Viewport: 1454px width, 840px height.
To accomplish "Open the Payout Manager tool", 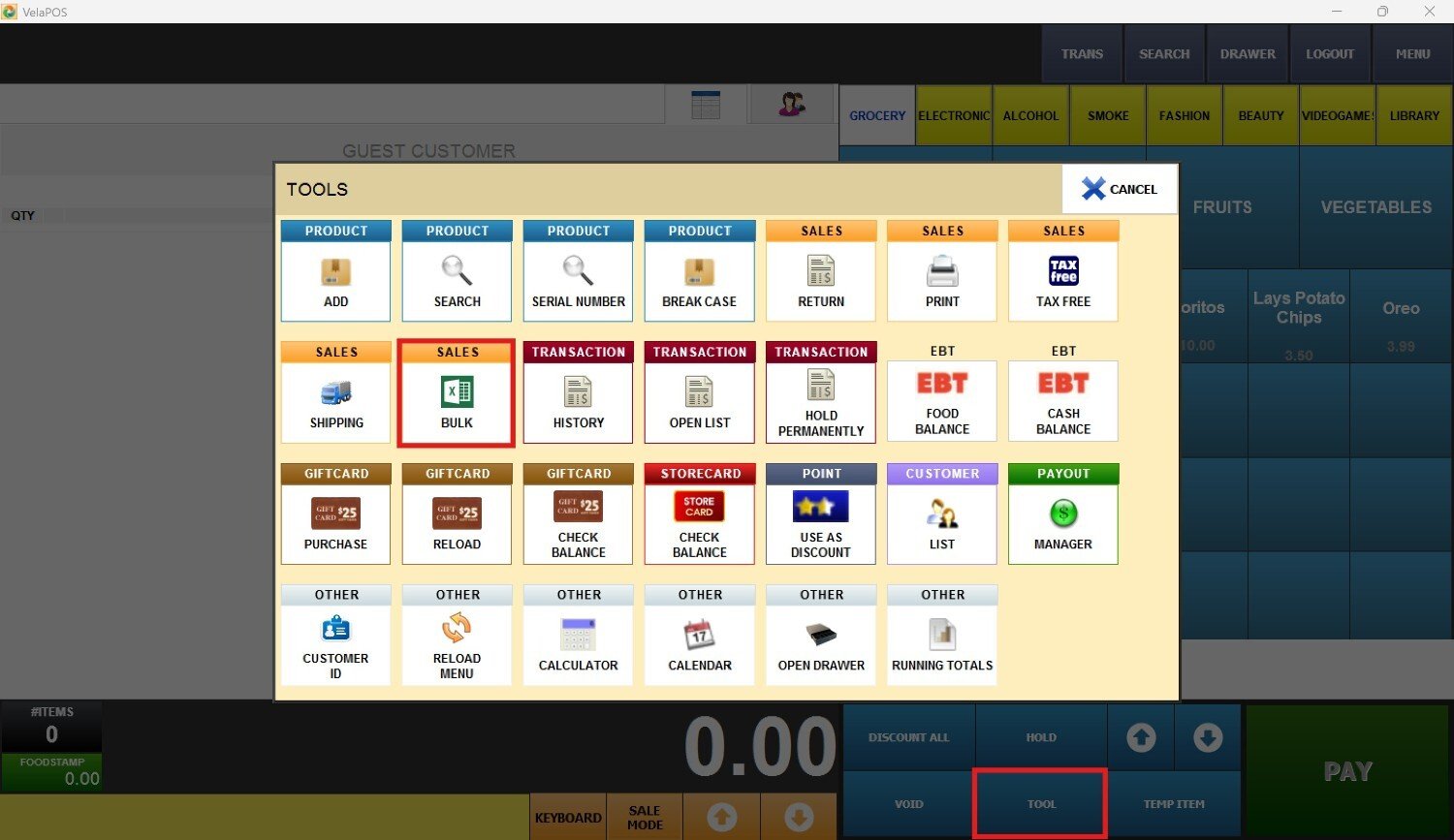I will point(1063,515).
